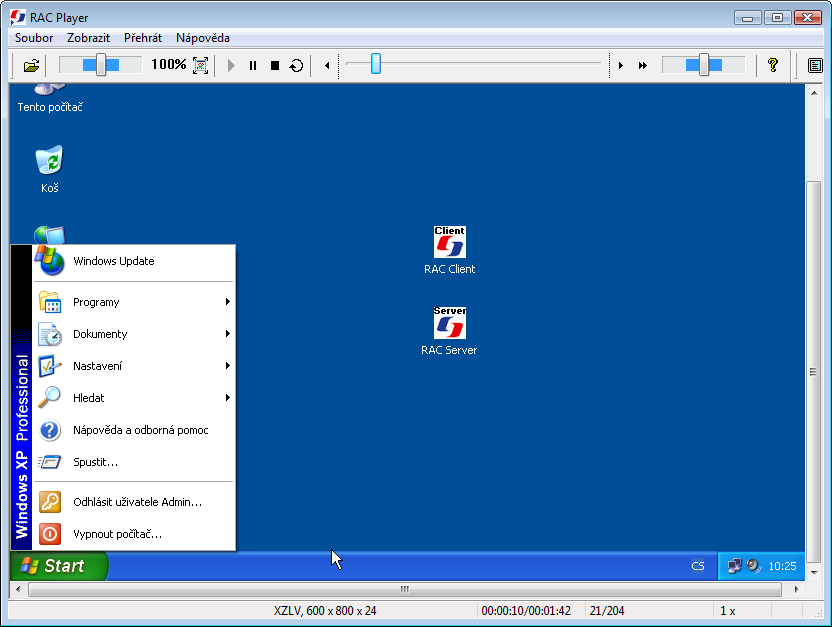
Task: Open the Přehrát menu
Action: 143,38
